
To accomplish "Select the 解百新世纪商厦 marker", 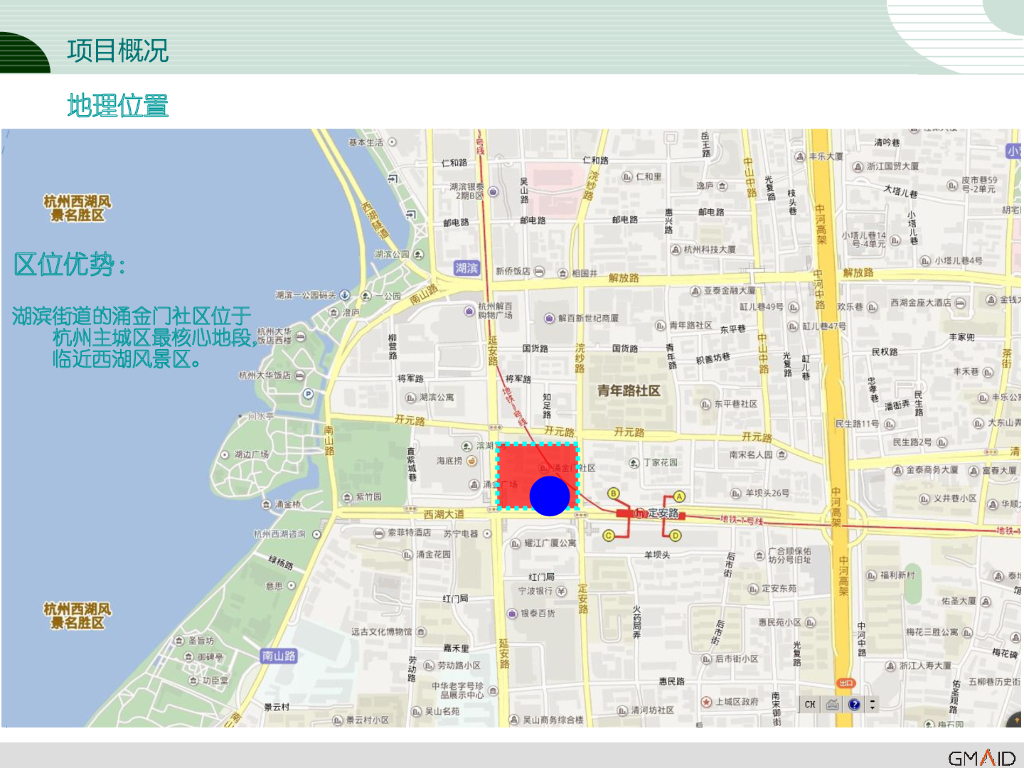I will (x=549, y=318).
